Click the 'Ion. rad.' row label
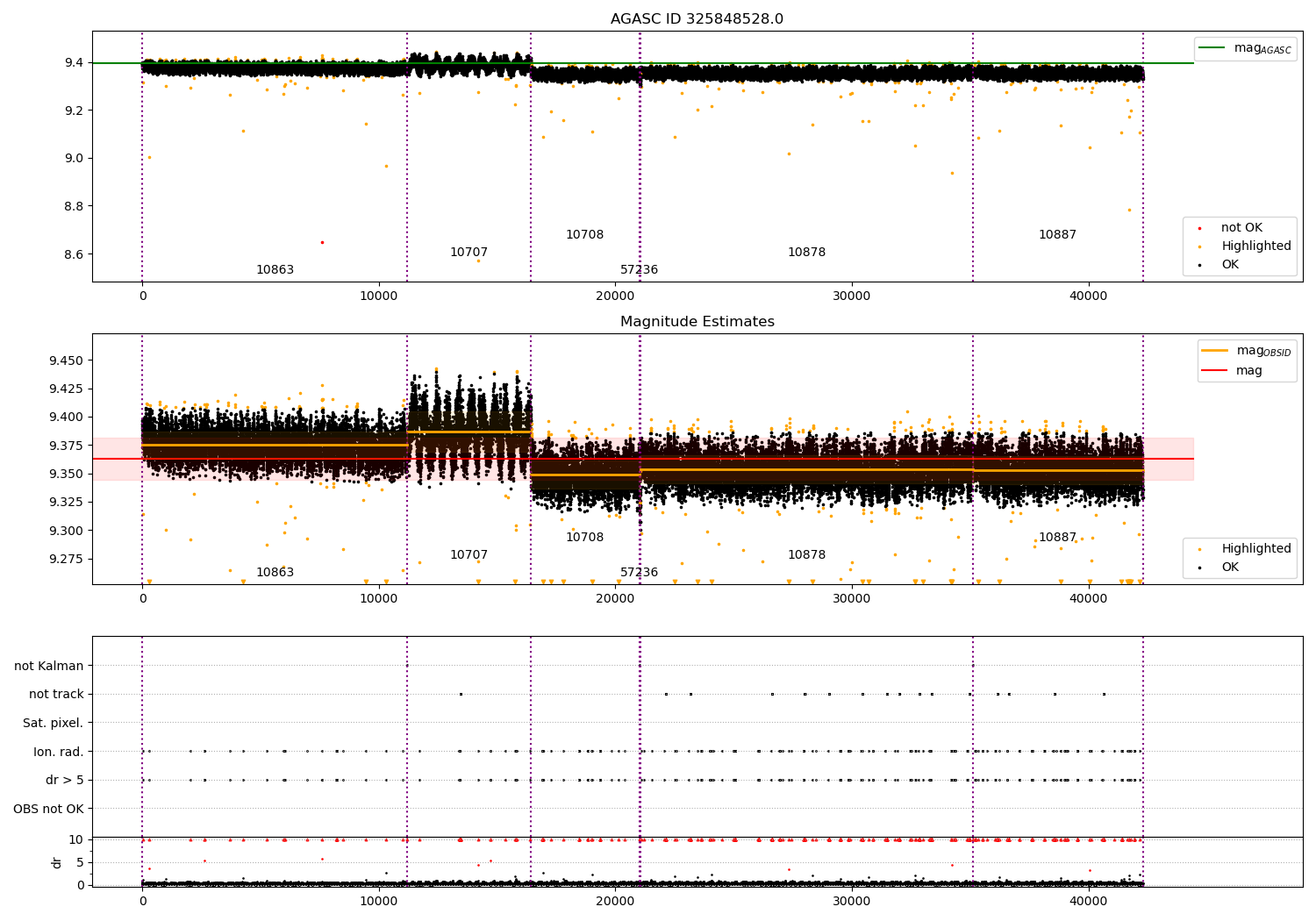 (x=59, y=753)
